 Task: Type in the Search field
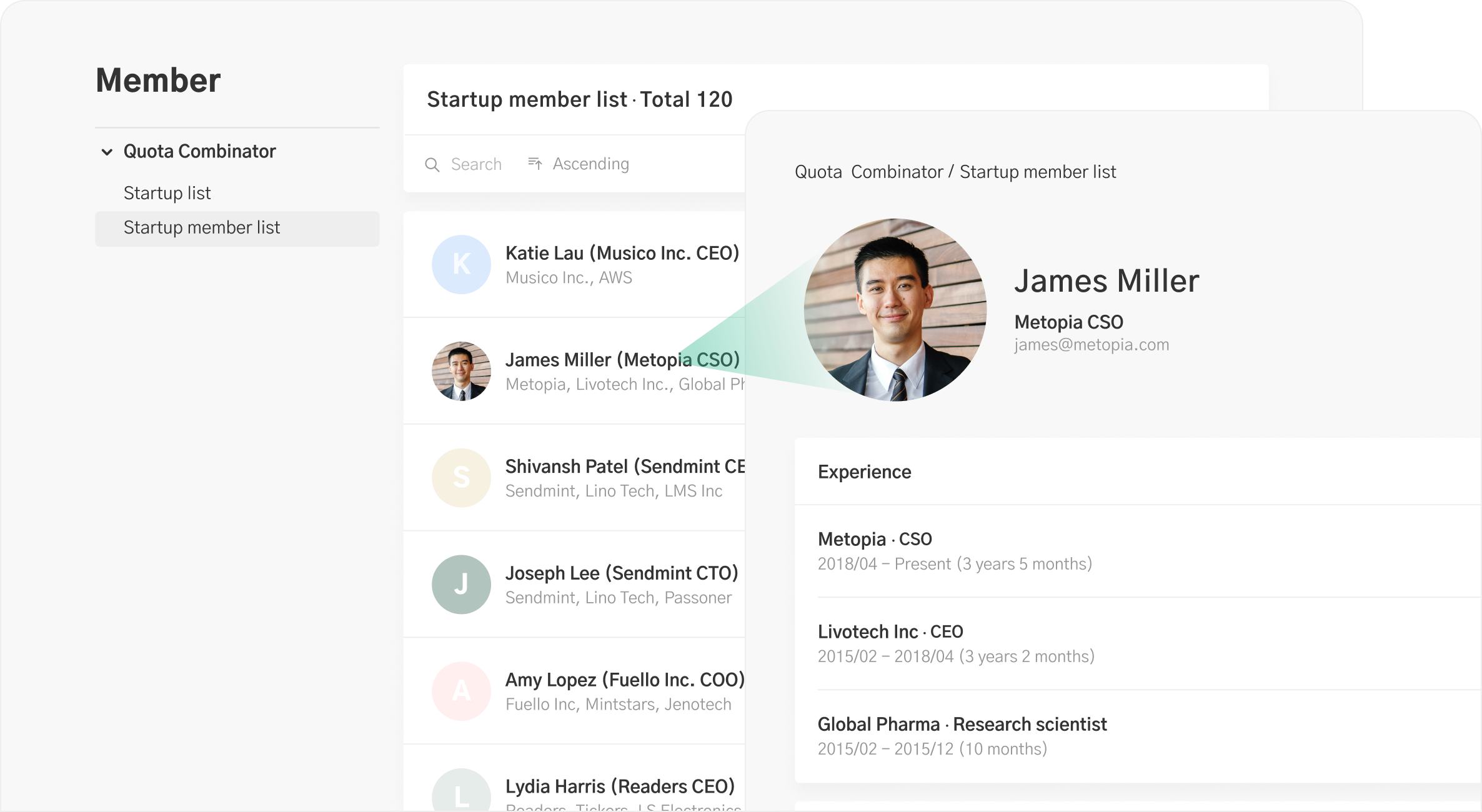[476, 164]
